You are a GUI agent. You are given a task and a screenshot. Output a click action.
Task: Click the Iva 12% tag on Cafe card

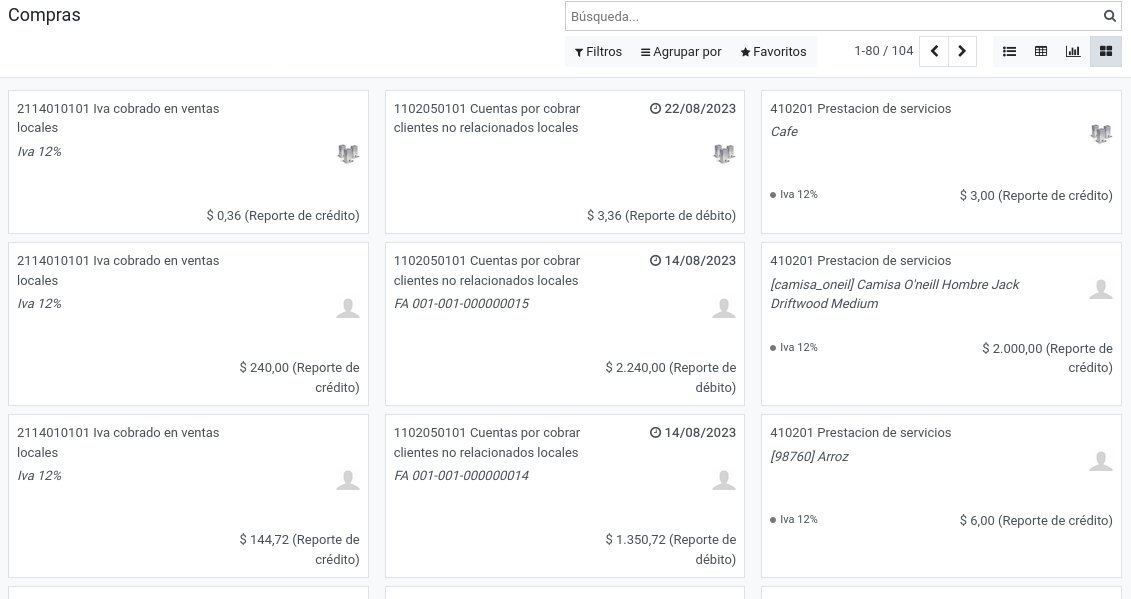point(793,194)
